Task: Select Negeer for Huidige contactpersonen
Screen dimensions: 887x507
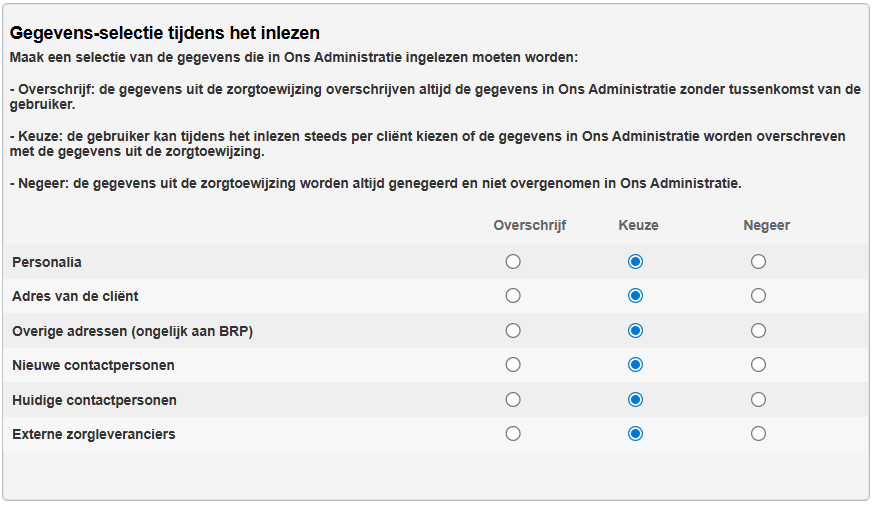Action: (758, 399)
